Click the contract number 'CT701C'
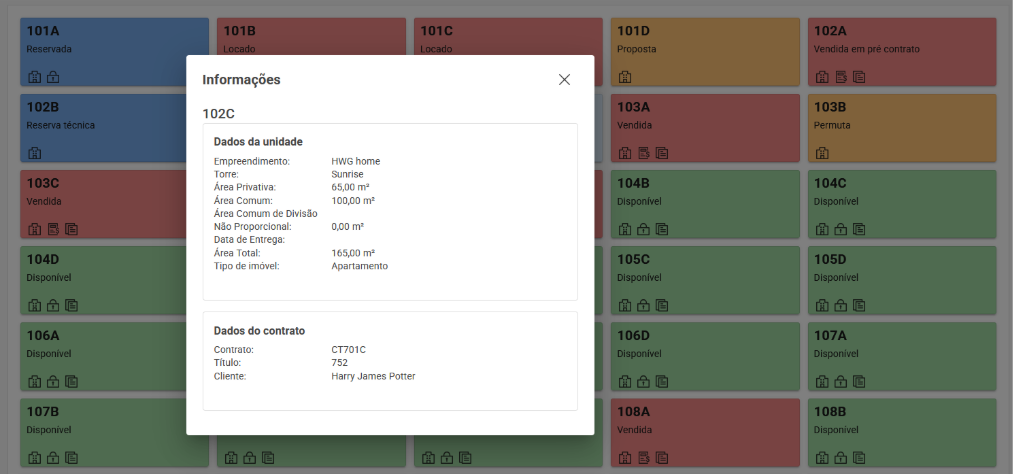 [349, 349]
